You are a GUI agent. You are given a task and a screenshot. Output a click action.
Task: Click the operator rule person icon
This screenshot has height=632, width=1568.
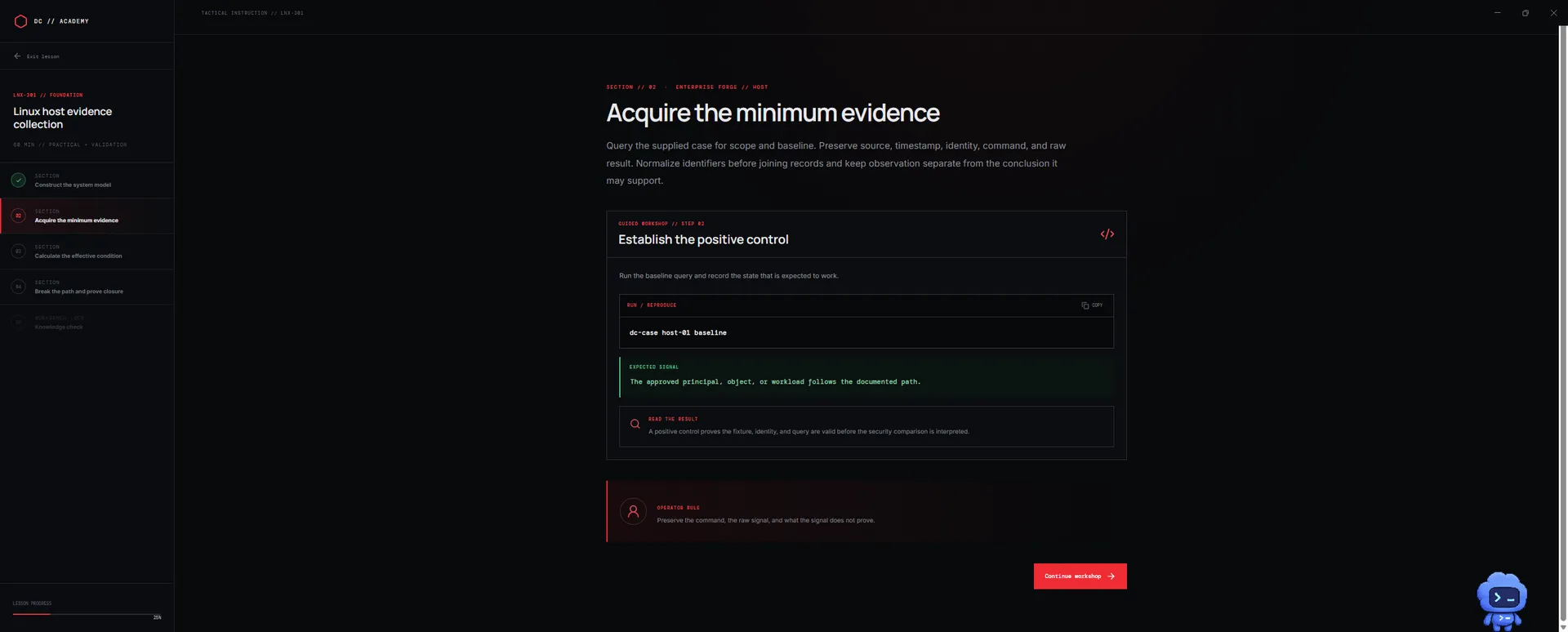(633, 512)
